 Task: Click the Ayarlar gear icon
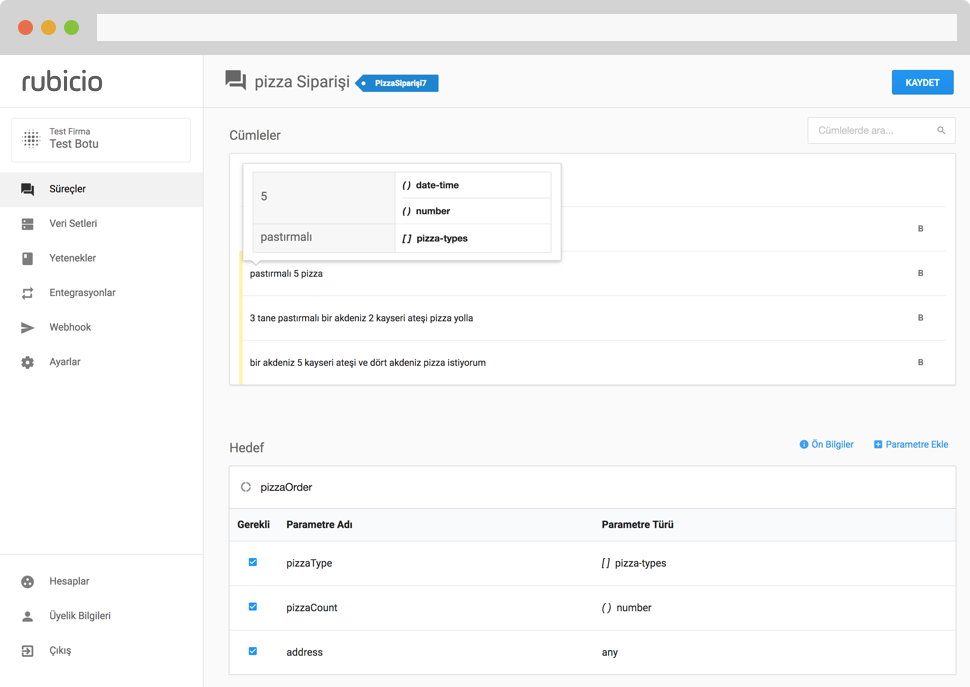click(27, 362)
